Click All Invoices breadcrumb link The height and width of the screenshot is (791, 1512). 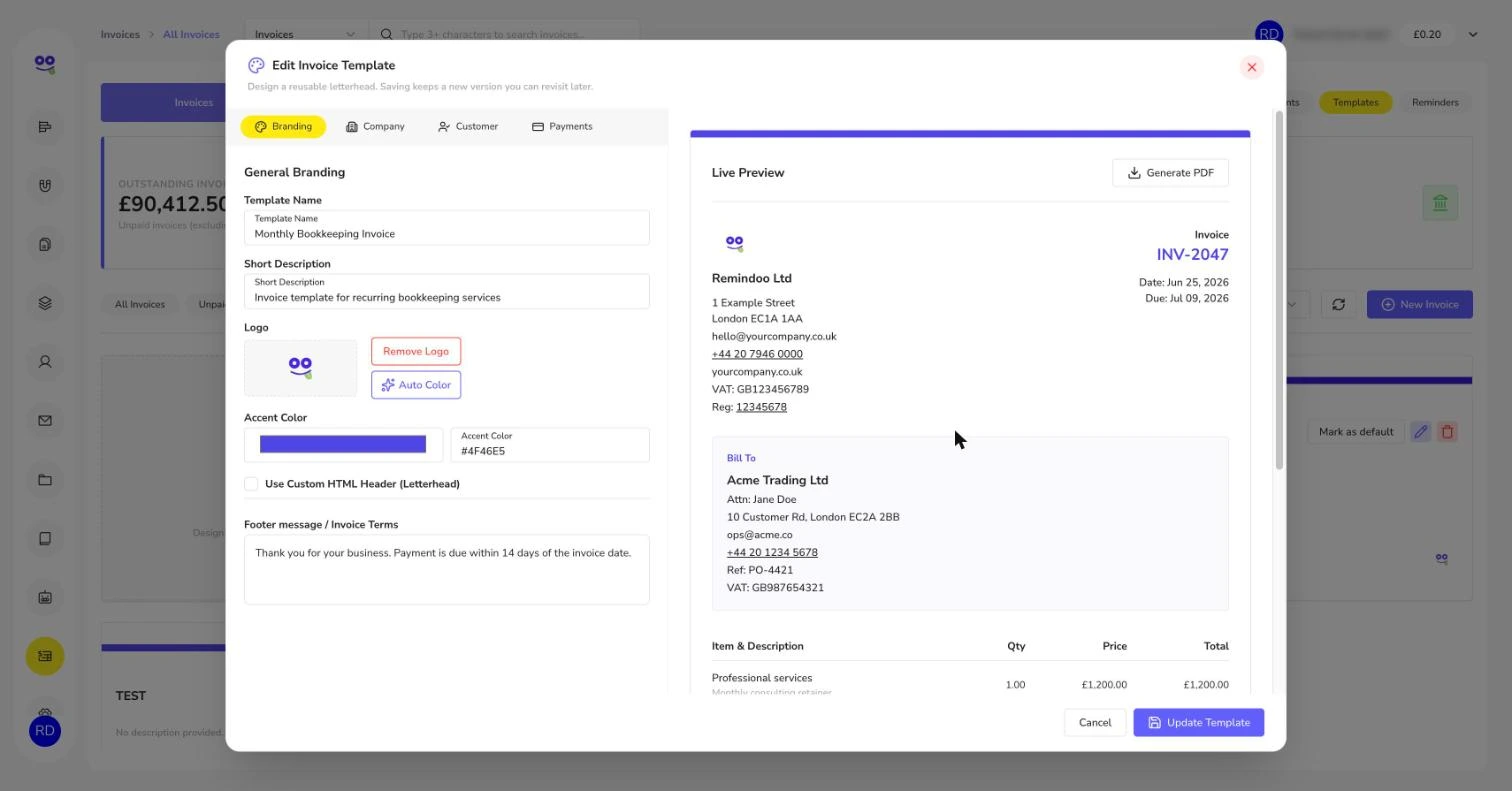coord(191,34)
